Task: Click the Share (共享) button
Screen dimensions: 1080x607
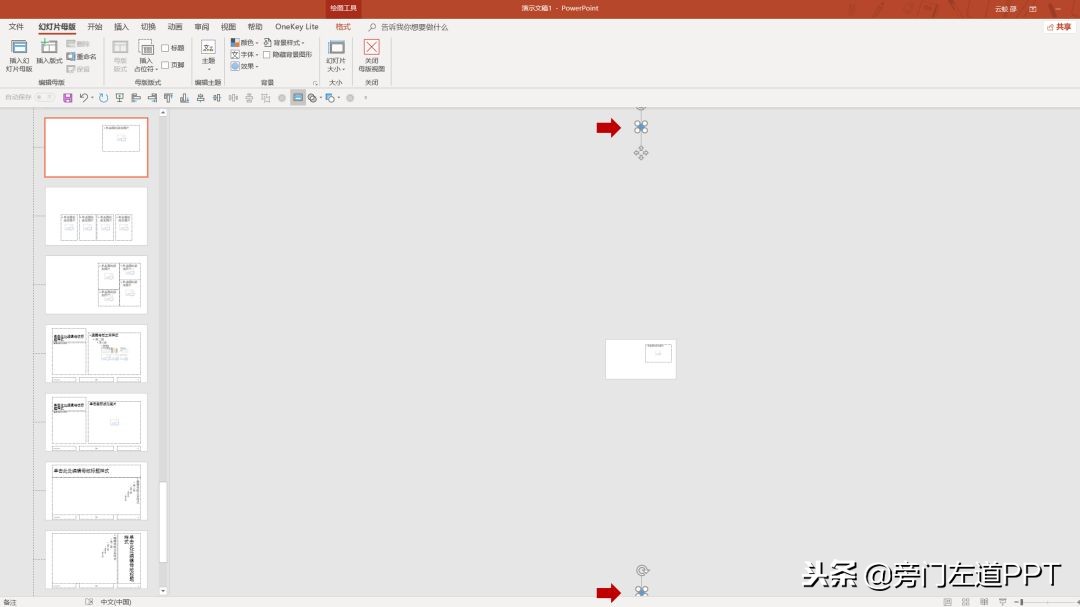Action: coord(1059,27)
